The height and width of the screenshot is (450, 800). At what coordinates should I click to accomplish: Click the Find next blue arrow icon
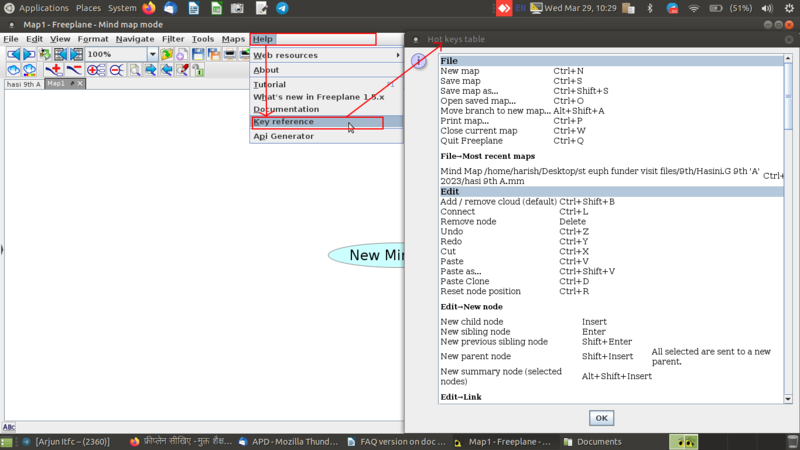point(151,70)
